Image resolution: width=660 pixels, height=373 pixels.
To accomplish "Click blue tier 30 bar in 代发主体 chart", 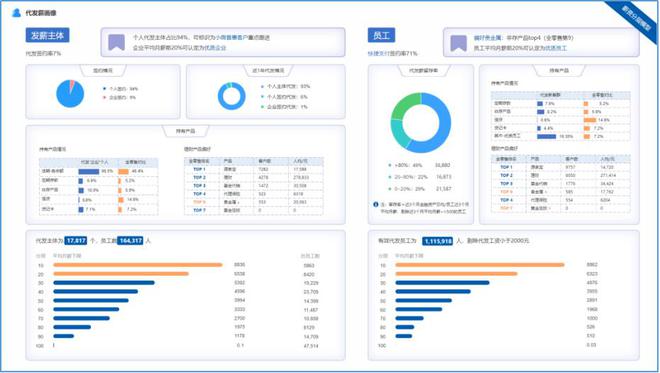I will coord(104,282).
